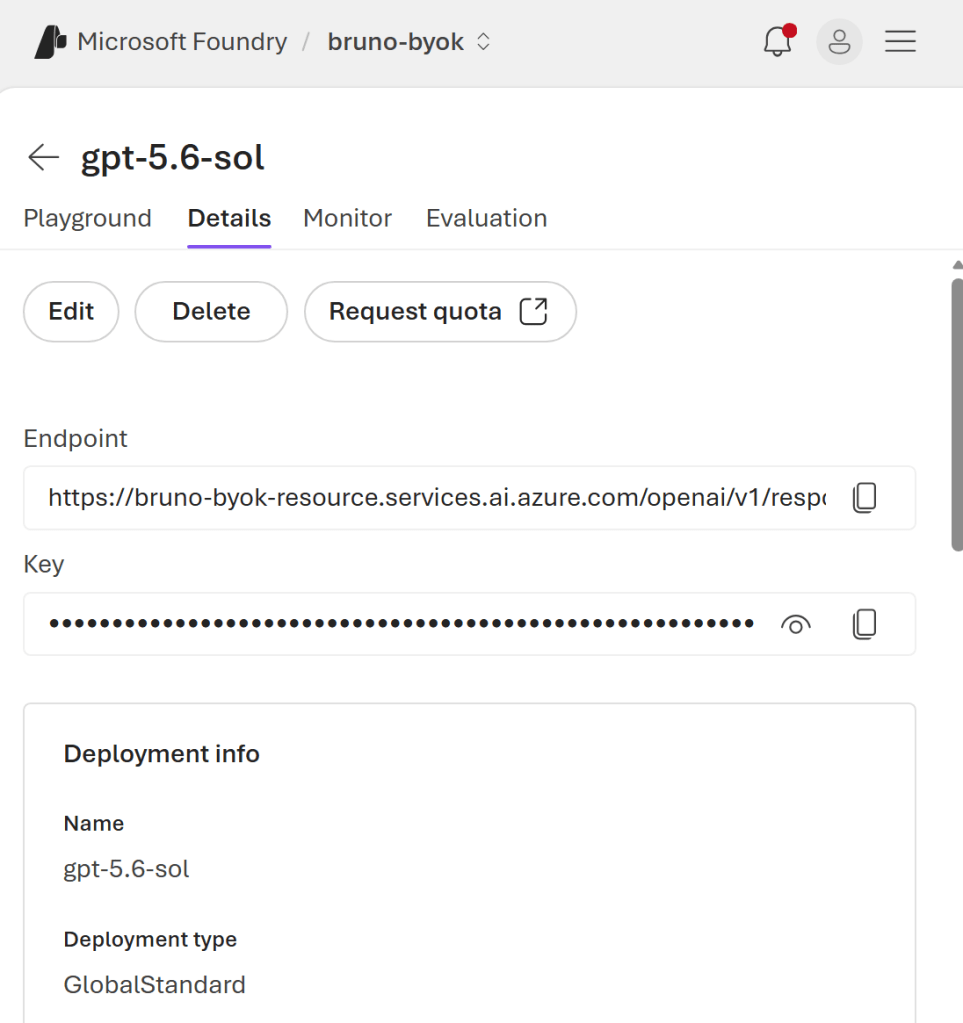Click the Edit button
This screenshot has width=963, height=1023.
(x=71, y=312)
